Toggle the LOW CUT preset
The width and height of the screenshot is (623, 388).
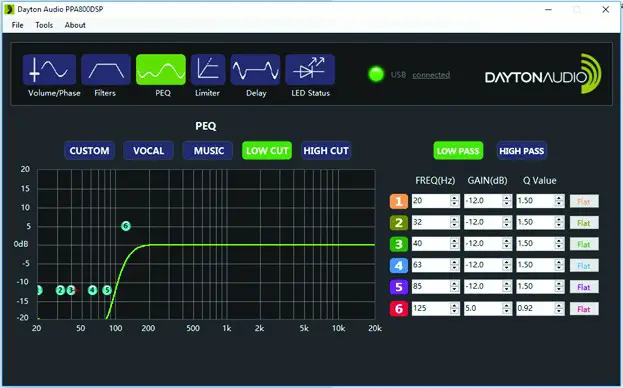pos(267,151)
